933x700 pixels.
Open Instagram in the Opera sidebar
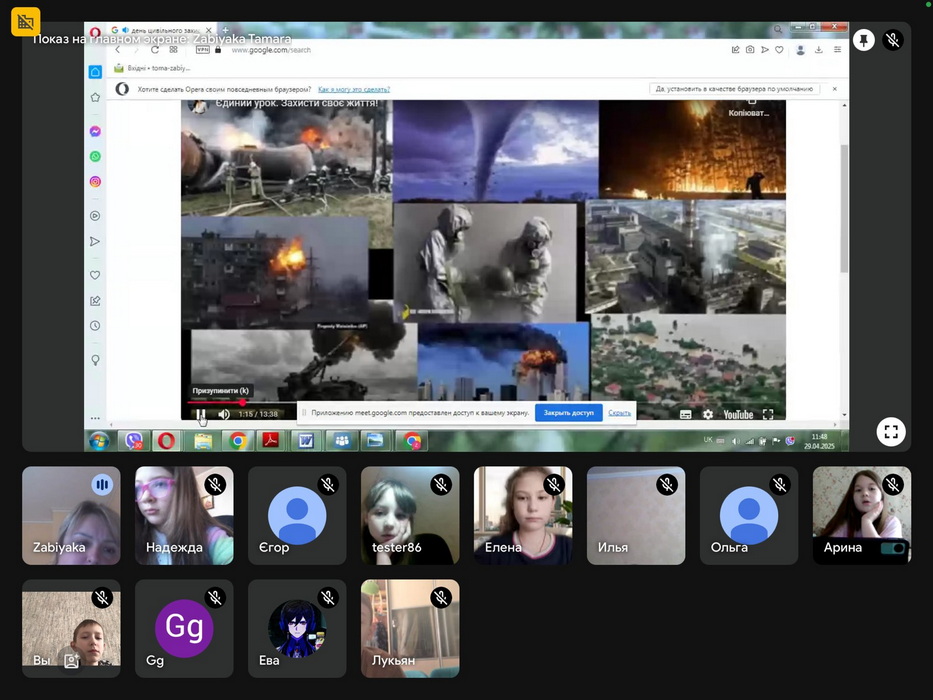(95, 182)
